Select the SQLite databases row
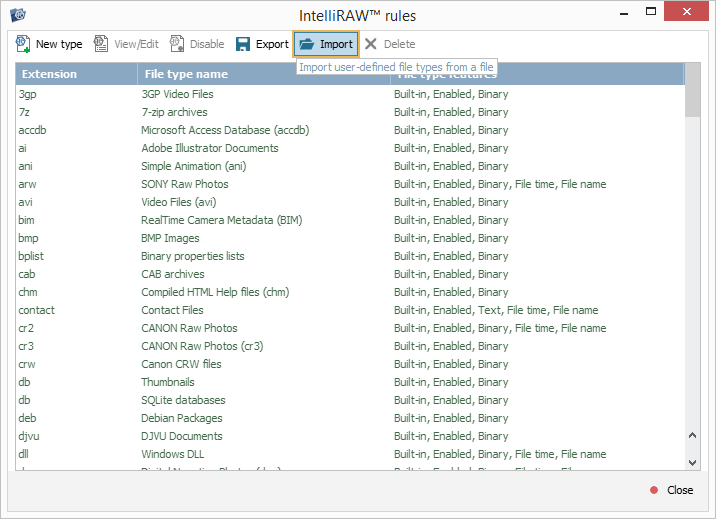Image resolution: width=716 pixels, height=519 pixels. (x=183, y=400)
